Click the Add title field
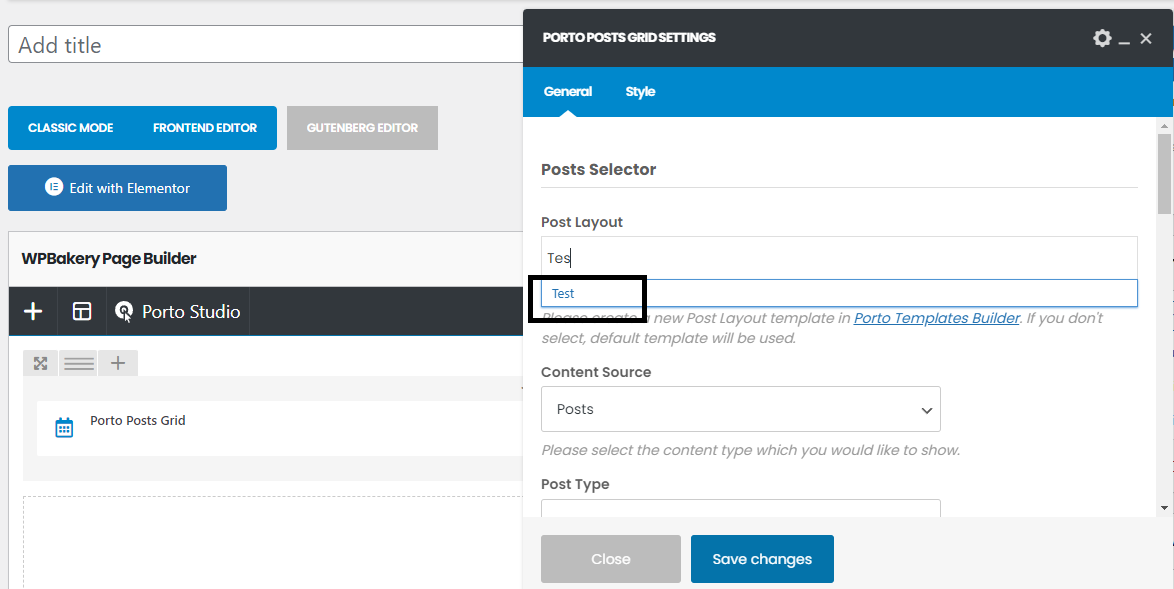 point(265,45)
